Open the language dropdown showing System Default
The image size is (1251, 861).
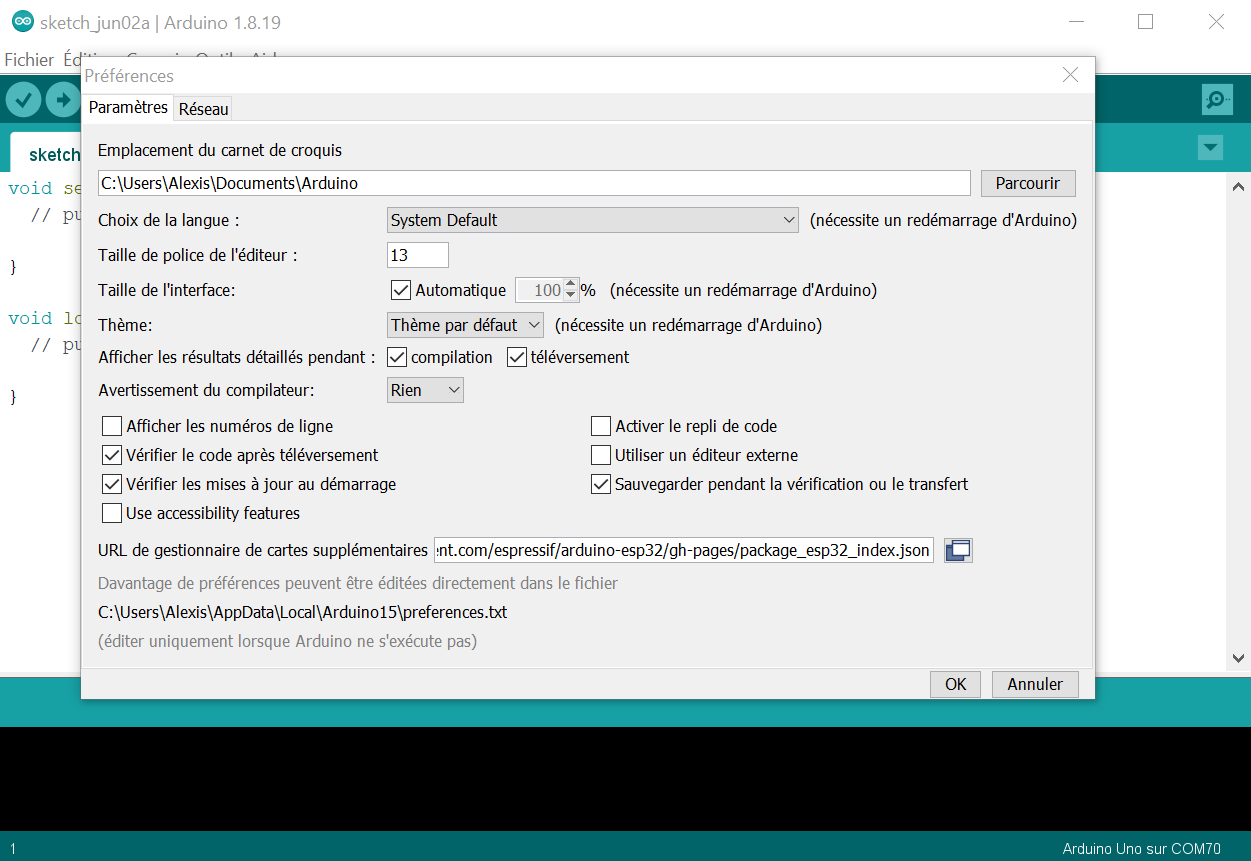[x=593, y=220]
